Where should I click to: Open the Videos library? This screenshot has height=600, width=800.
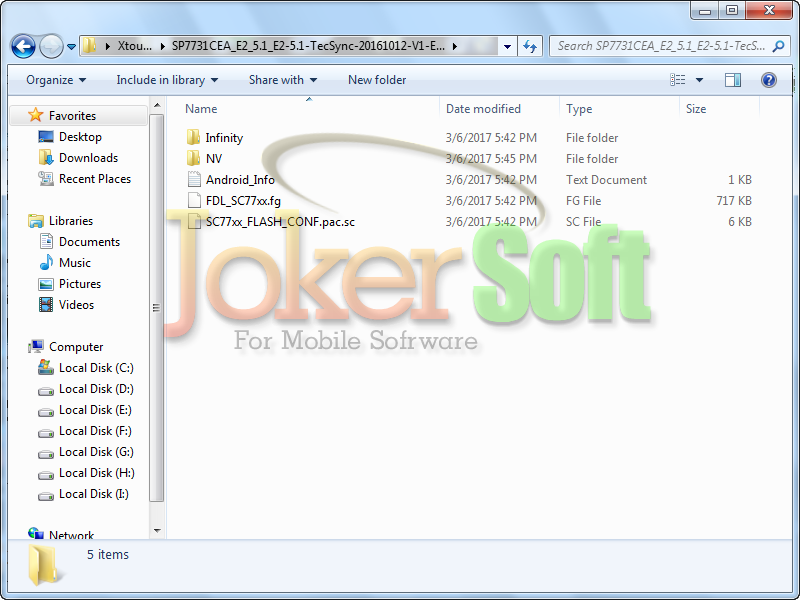77,305
